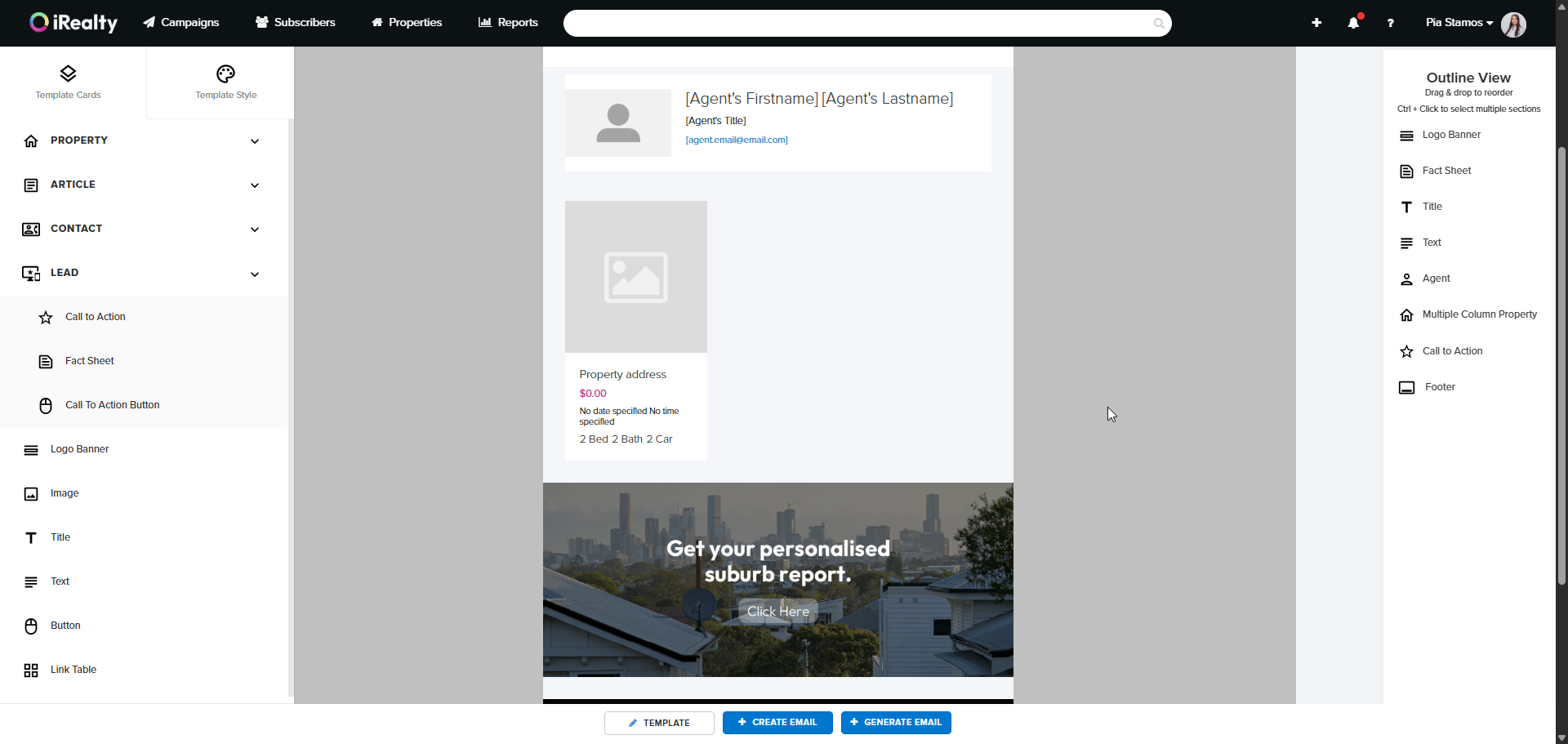Expand the PROPERTY section chevron
The image size is (1568, 744).
click(255, 141)
